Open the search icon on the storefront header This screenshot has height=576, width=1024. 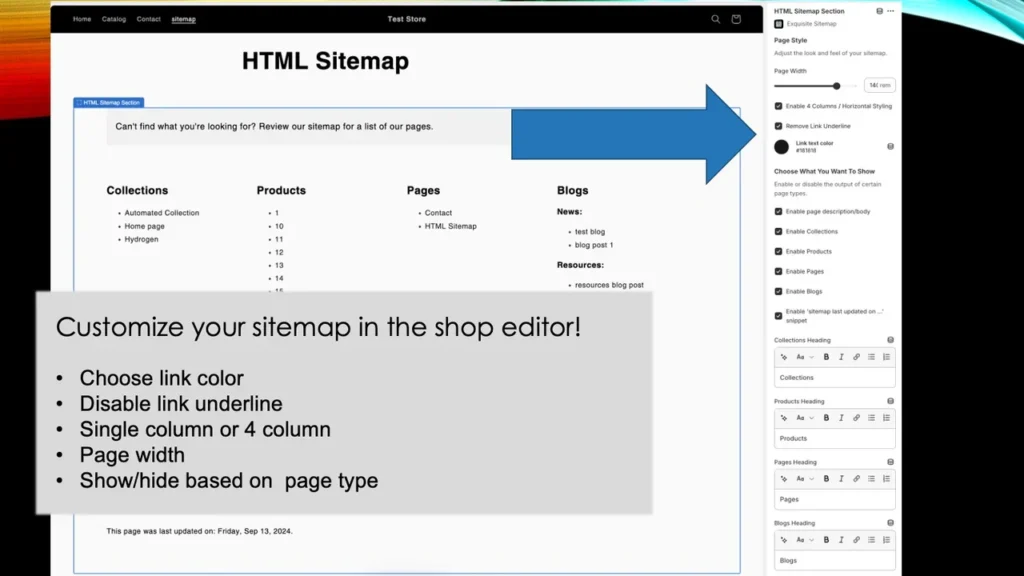click(x=715, y=19)
